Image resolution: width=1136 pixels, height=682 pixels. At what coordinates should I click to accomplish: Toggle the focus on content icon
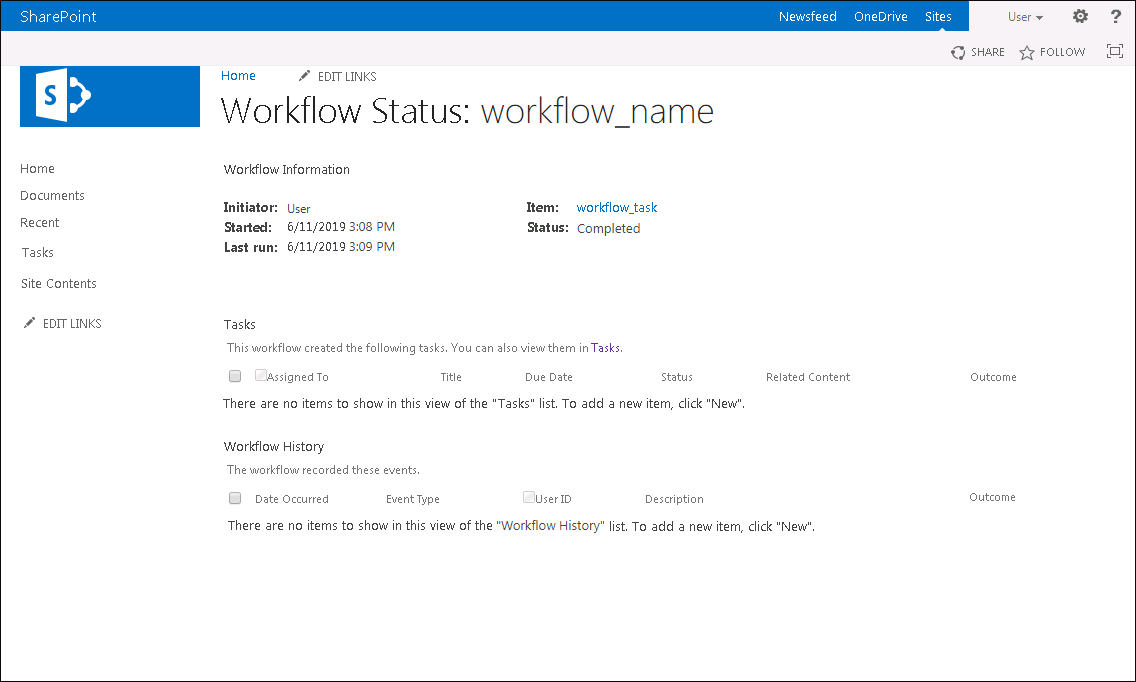click(1115, 52)
